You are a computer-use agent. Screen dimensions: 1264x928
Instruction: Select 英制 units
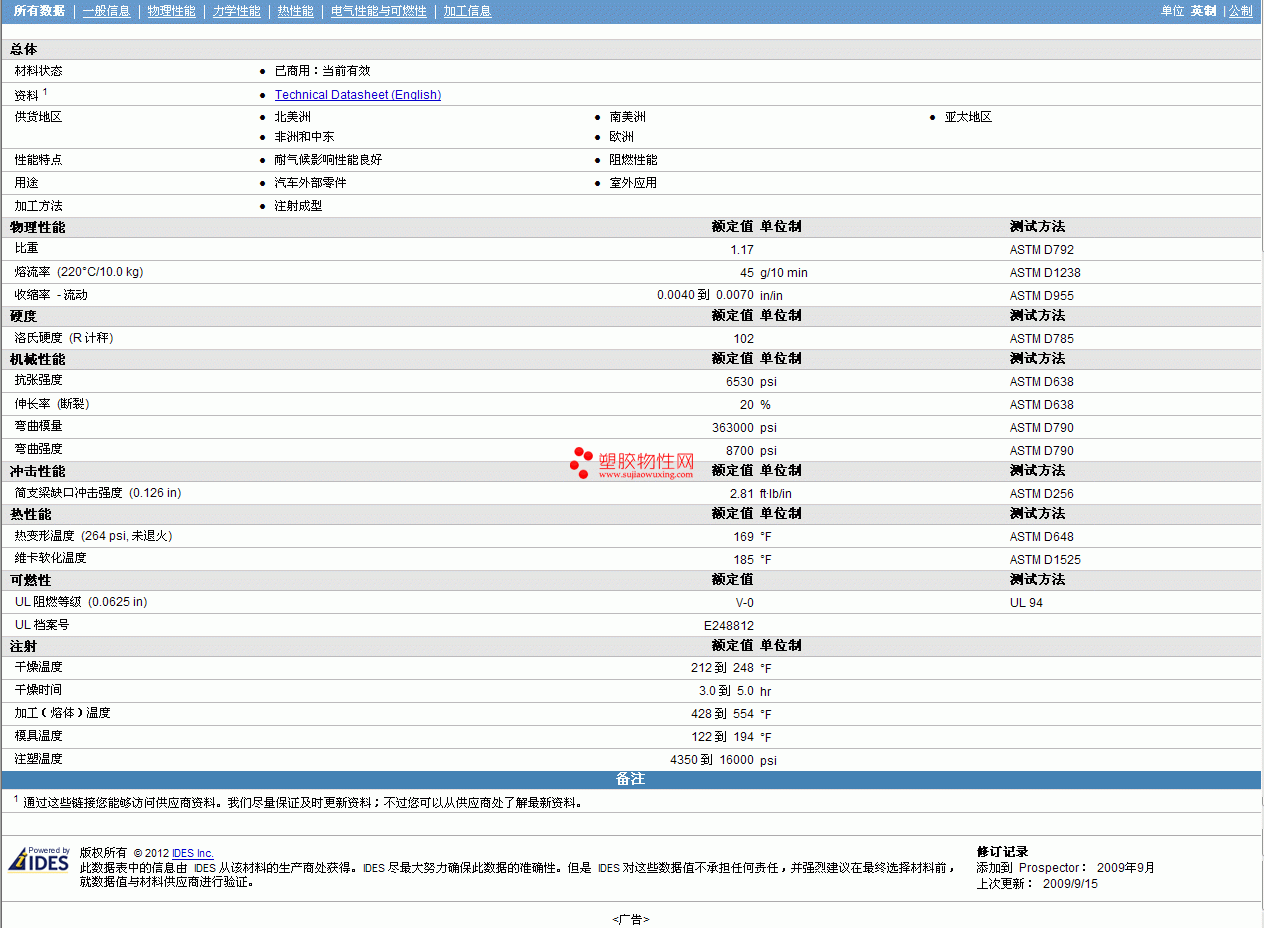tap(1203, 11)
